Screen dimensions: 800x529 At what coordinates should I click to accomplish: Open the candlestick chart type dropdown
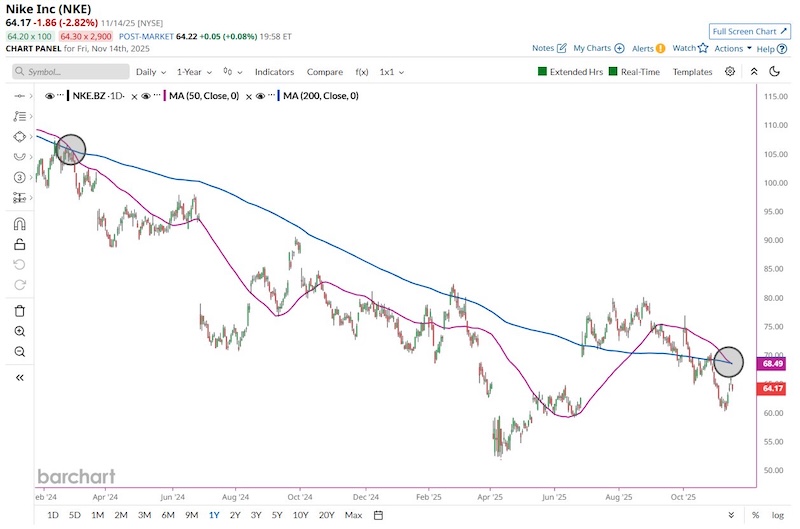(x=233, y=72)
